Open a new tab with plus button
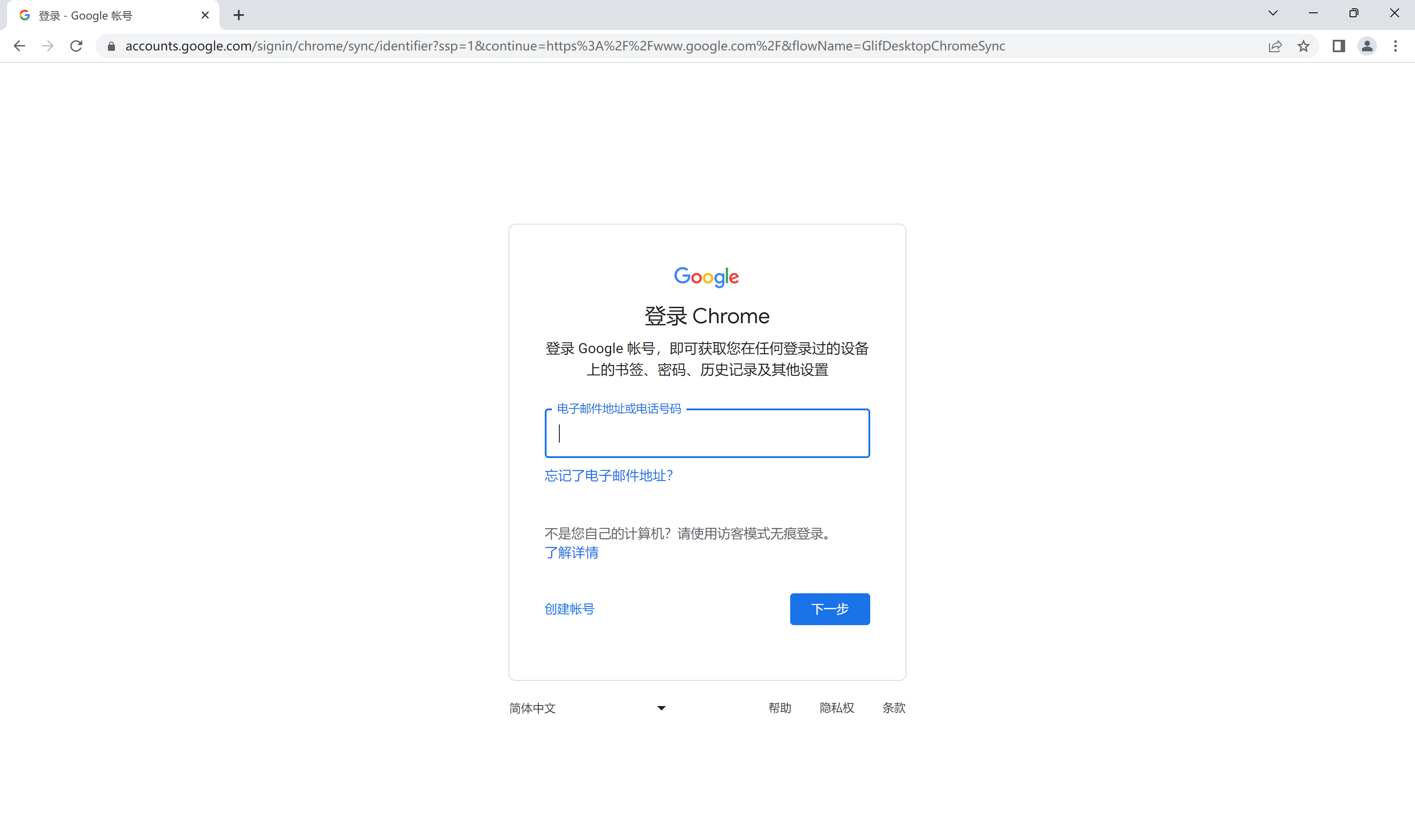The height and width of the screenshot is (840, 1415). [x=239, y=15]
